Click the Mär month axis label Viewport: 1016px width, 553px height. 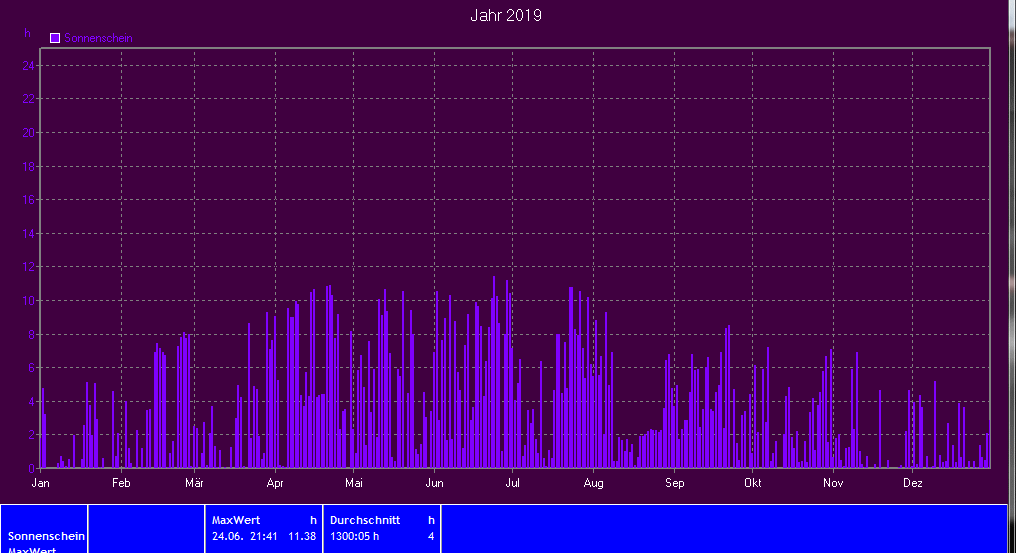click(194, 484)
